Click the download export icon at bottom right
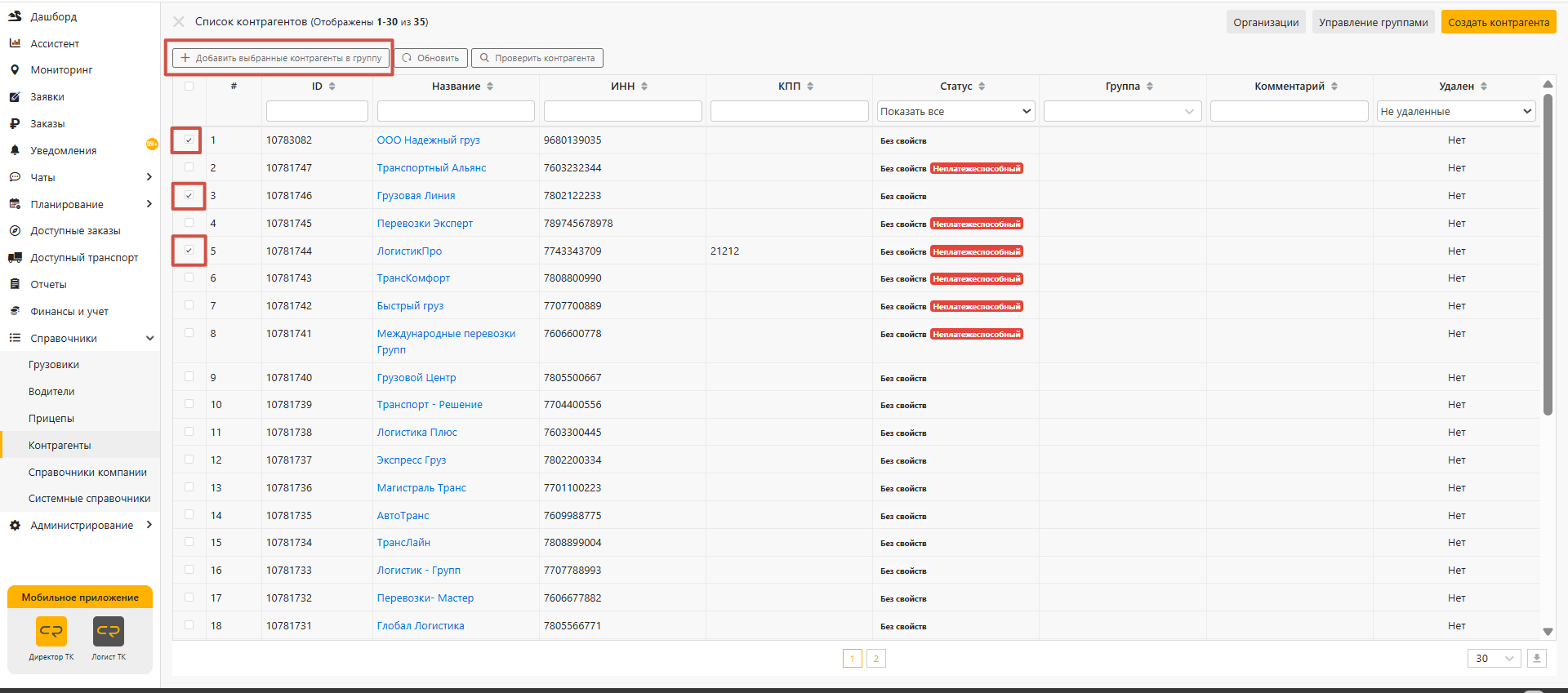Screen dimensions: 1568x693 [1536, 659]
